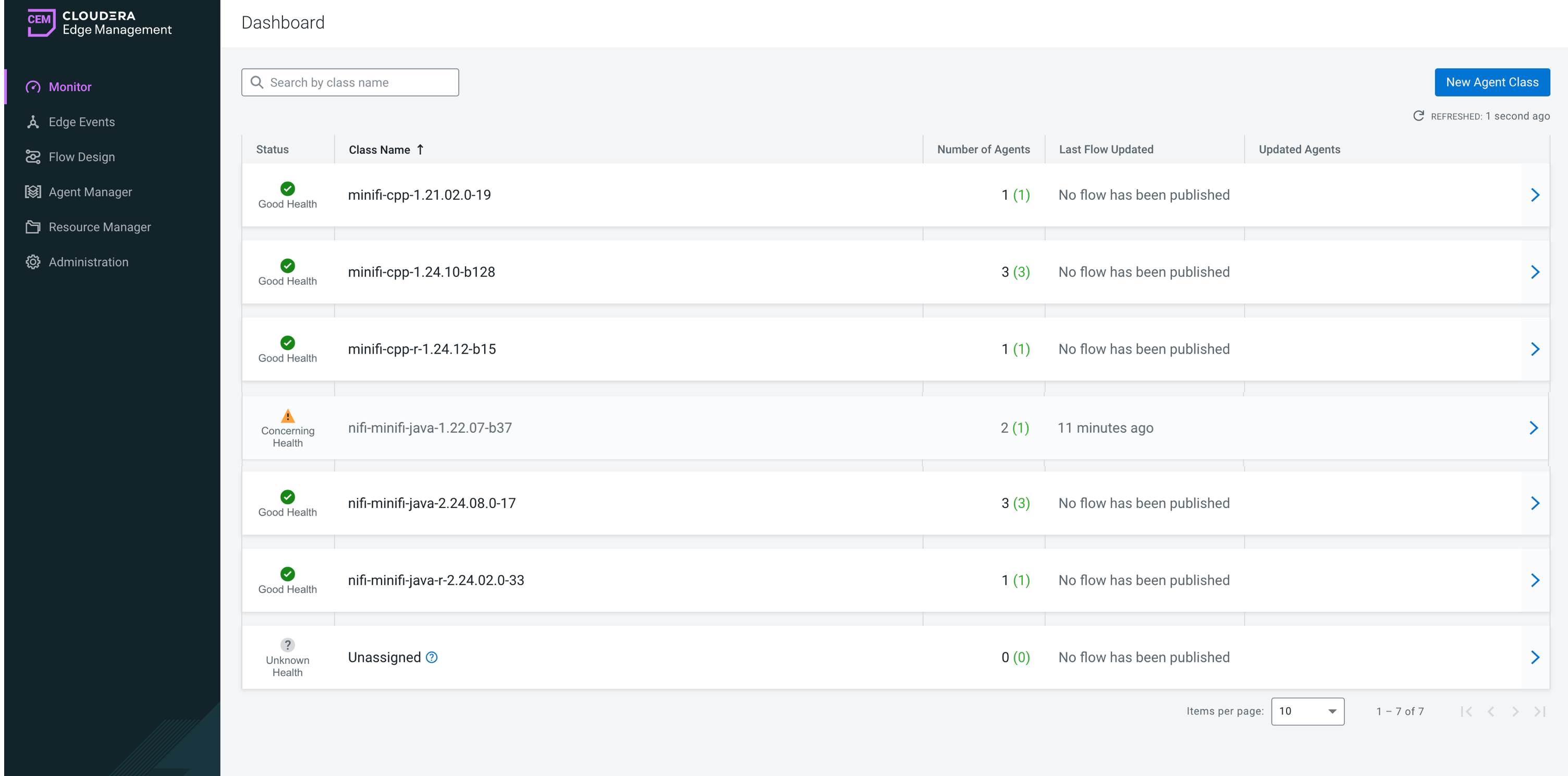This screenshot has width=1568, height=776.
Task: Expand the Unassigned row chevron
Action: [1535, 657]
